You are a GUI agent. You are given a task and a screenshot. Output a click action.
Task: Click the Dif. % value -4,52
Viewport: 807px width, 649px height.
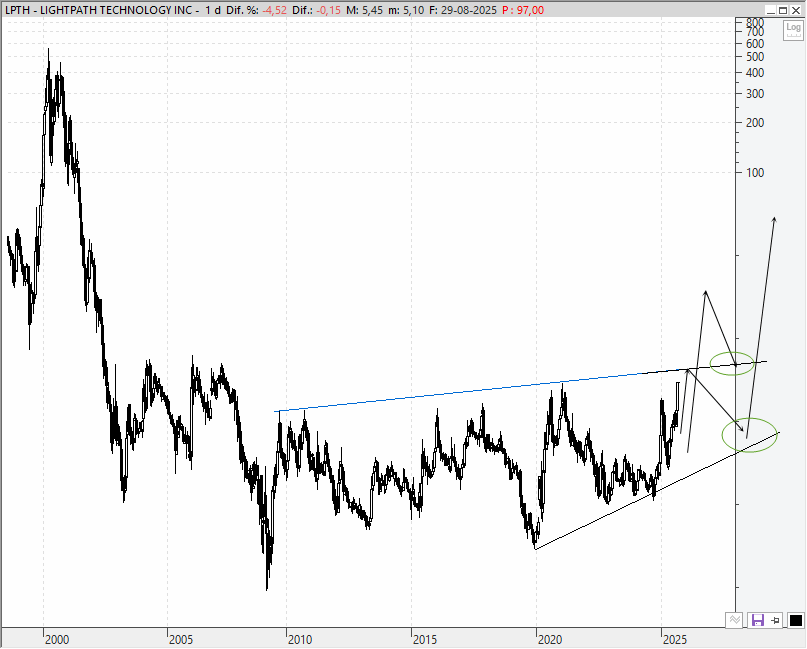tap(275, 10)
